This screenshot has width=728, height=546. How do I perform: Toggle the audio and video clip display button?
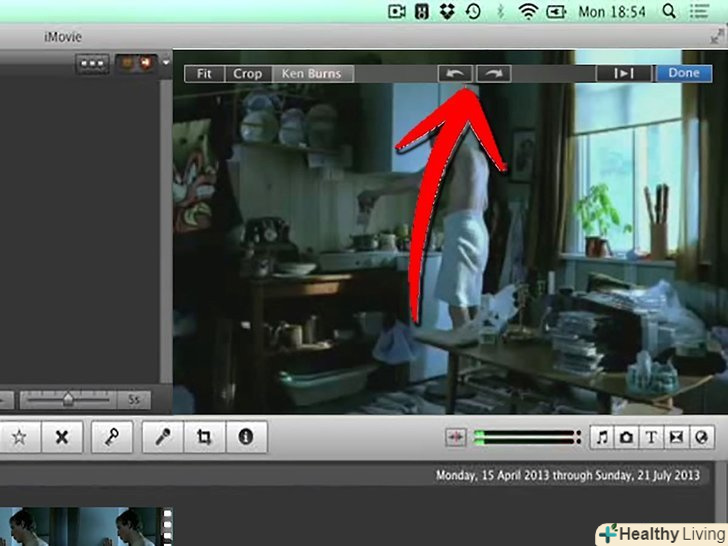coord(136,64)
